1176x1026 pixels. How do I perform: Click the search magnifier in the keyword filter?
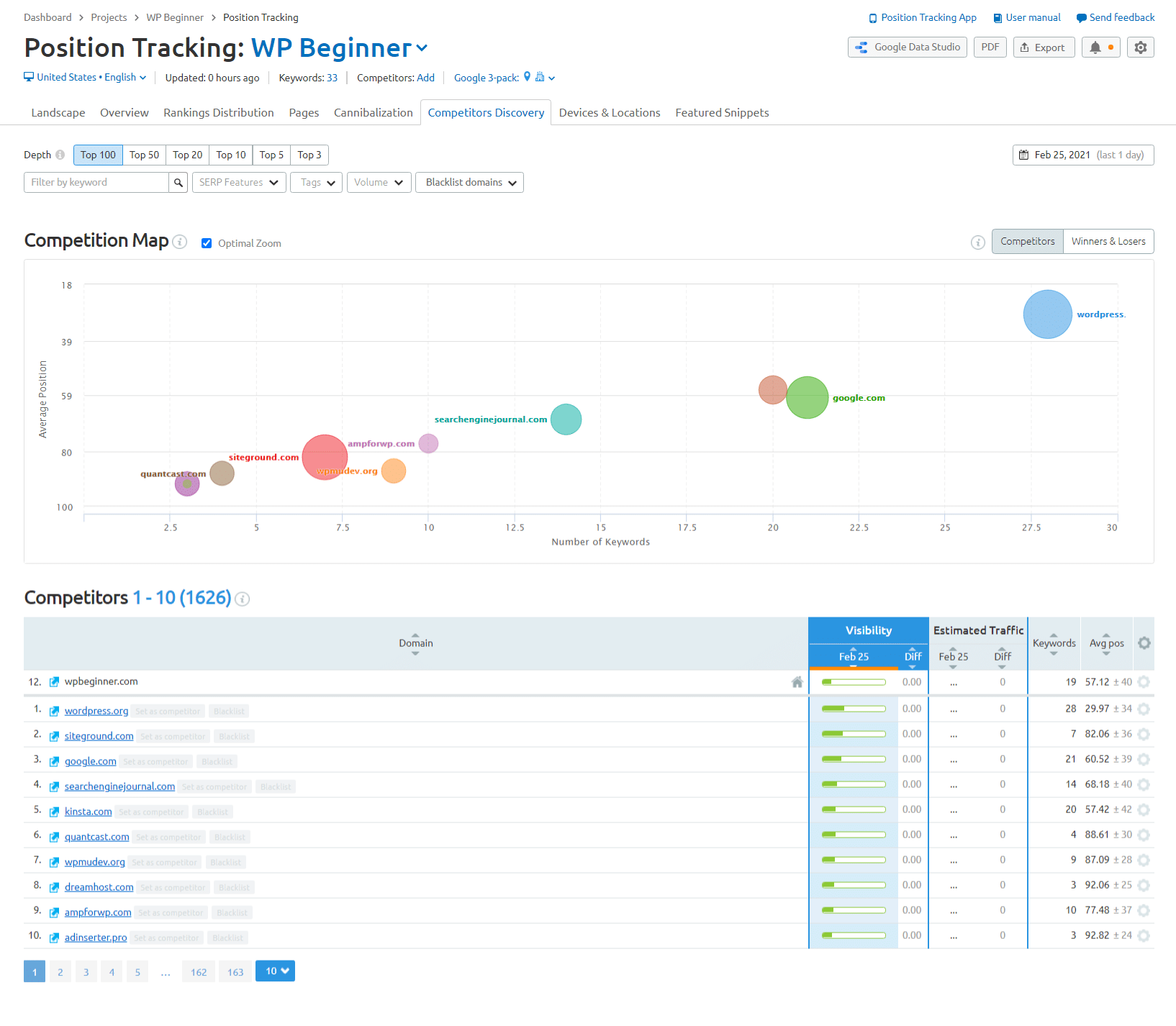pyautogui.click(x=178, y=183)
